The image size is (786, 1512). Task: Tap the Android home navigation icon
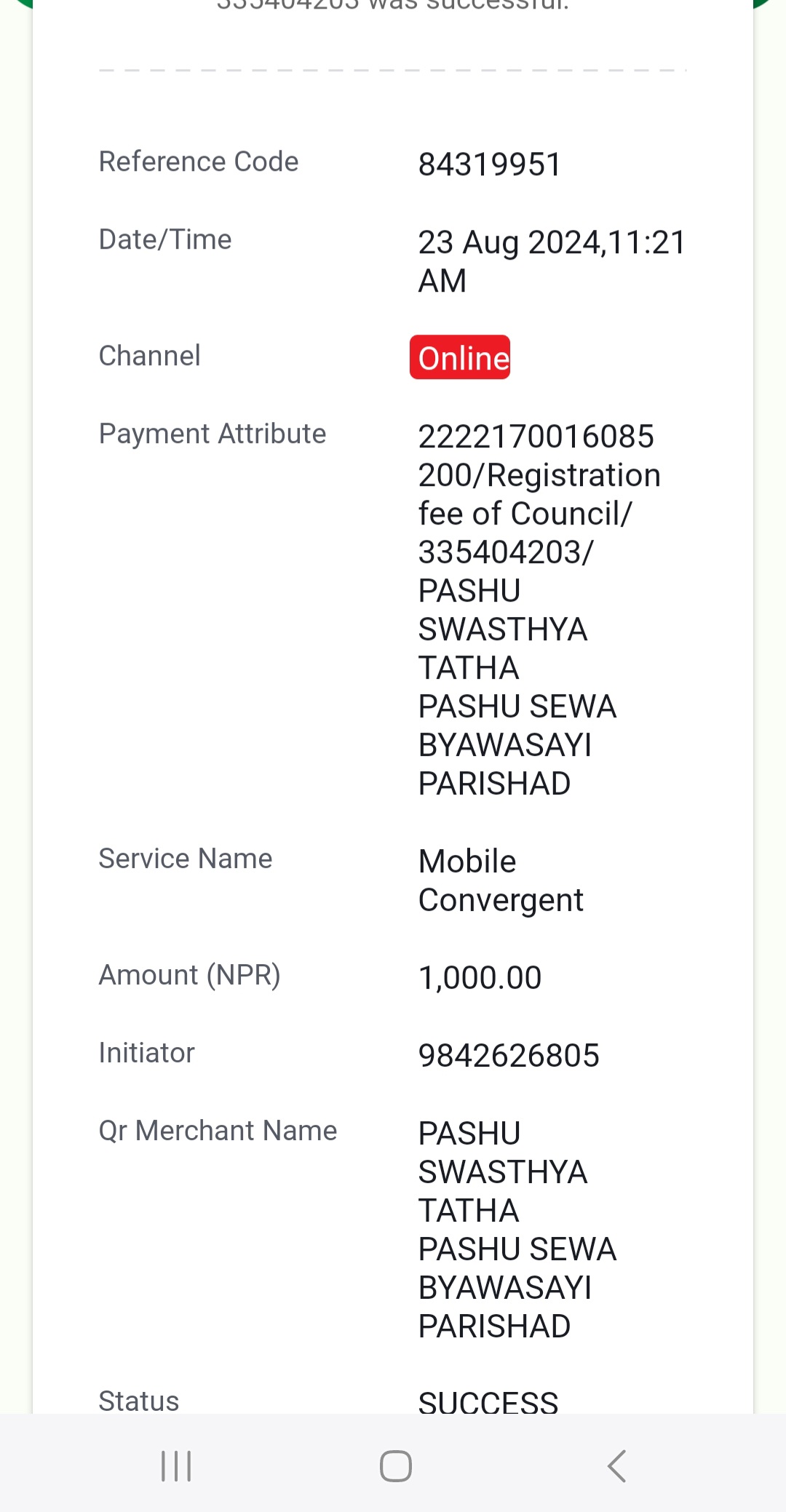[396, 1465]
